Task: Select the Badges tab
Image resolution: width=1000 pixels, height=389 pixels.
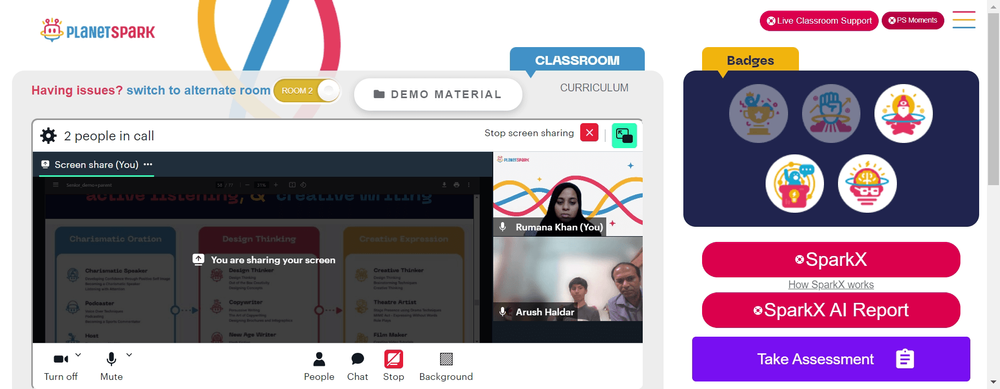Action: [751, 61]
